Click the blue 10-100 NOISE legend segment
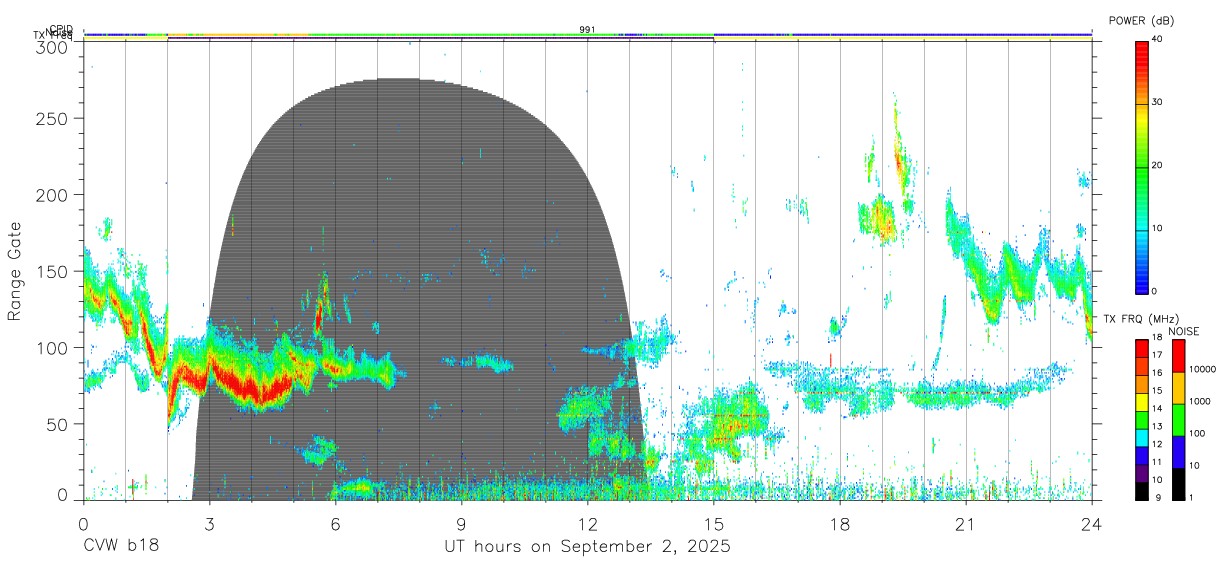This screenshot has width=1228, height=567. pos(1178,451)
